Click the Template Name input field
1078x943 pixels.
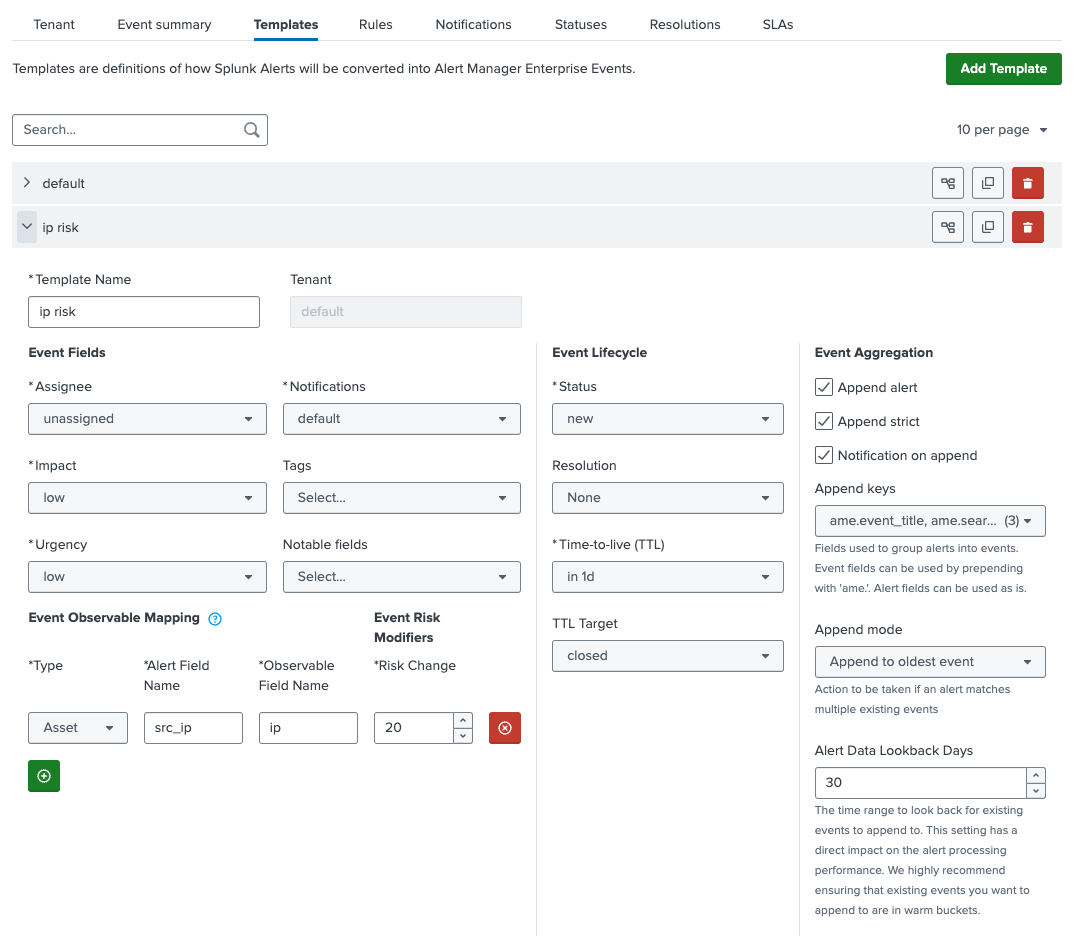pos(143,311)
